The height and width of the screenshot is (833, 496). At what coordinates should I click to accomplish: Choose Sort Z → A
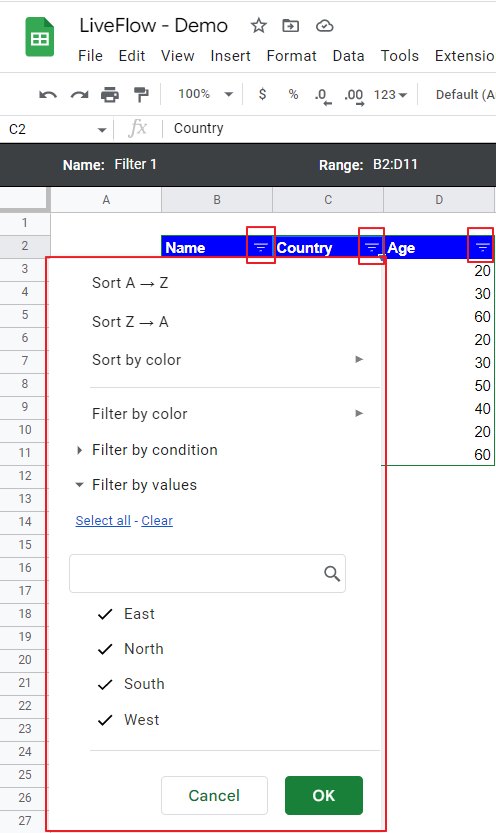click(130, 321)
